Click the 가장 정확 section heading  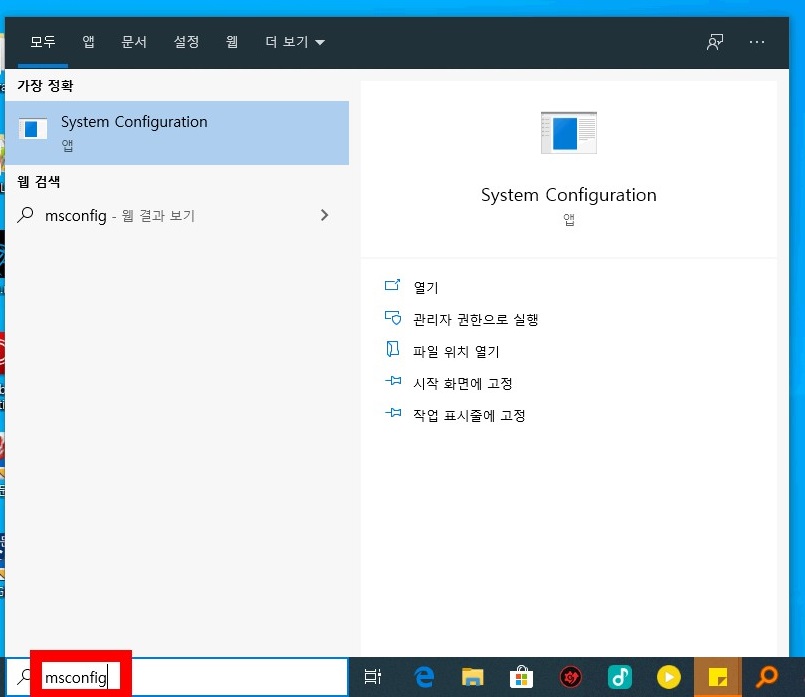tap(45, 86)
